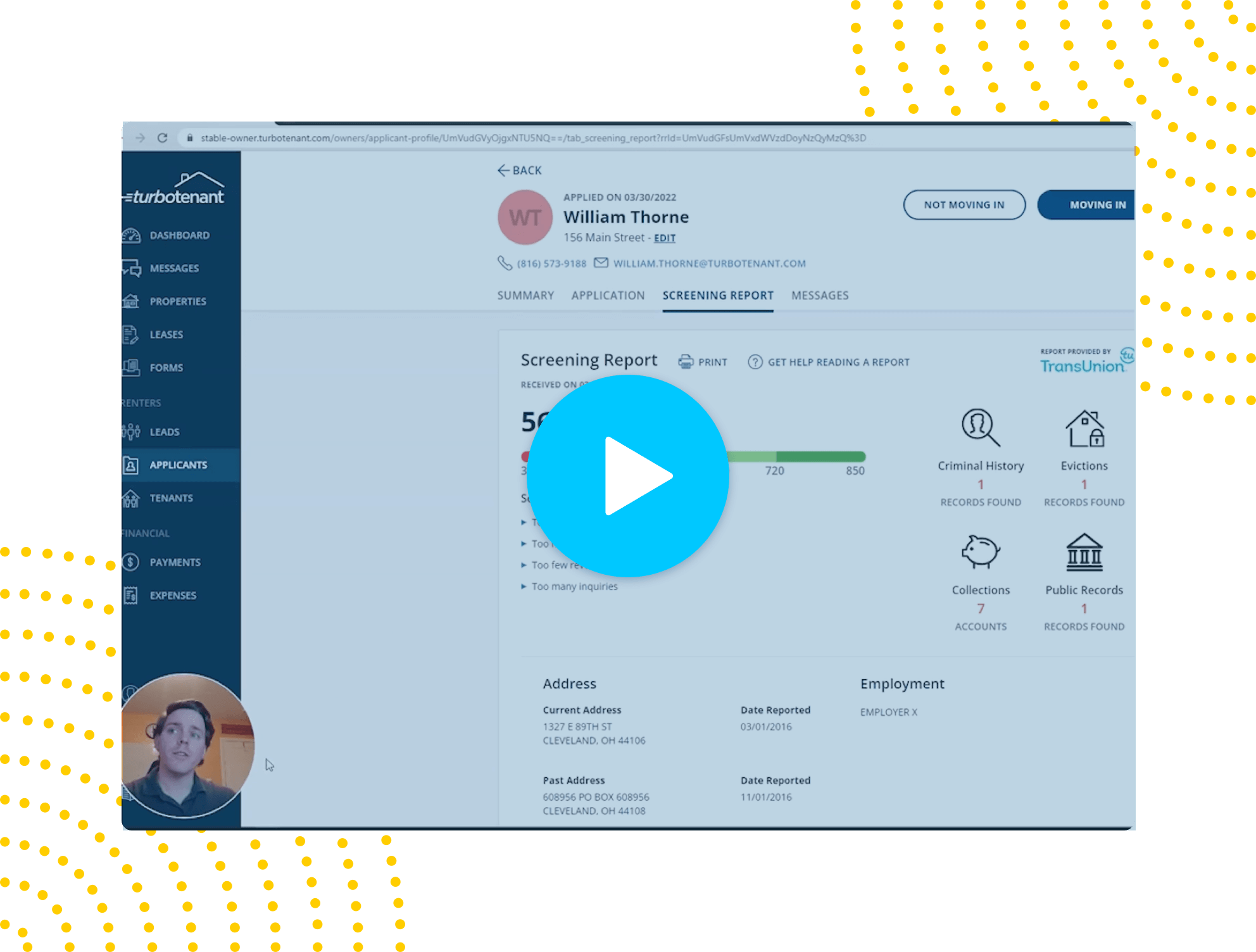Switch to the Application tab
Viewport: 1256px width, 952px height.
click(x=608, y=296)
